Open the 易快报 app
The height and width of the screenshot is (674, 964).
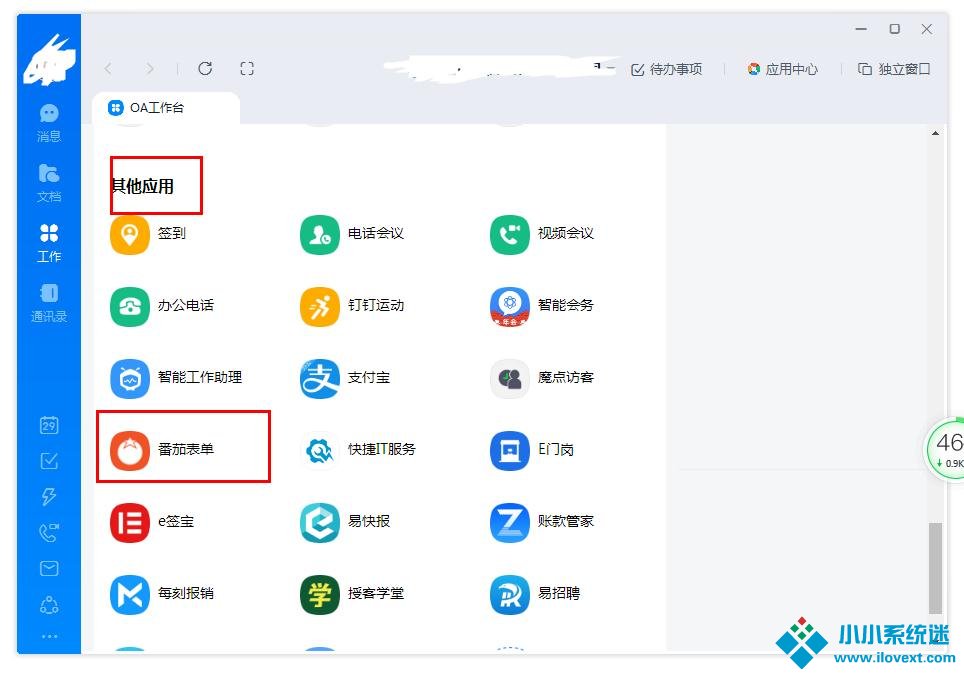pos(345,522)
